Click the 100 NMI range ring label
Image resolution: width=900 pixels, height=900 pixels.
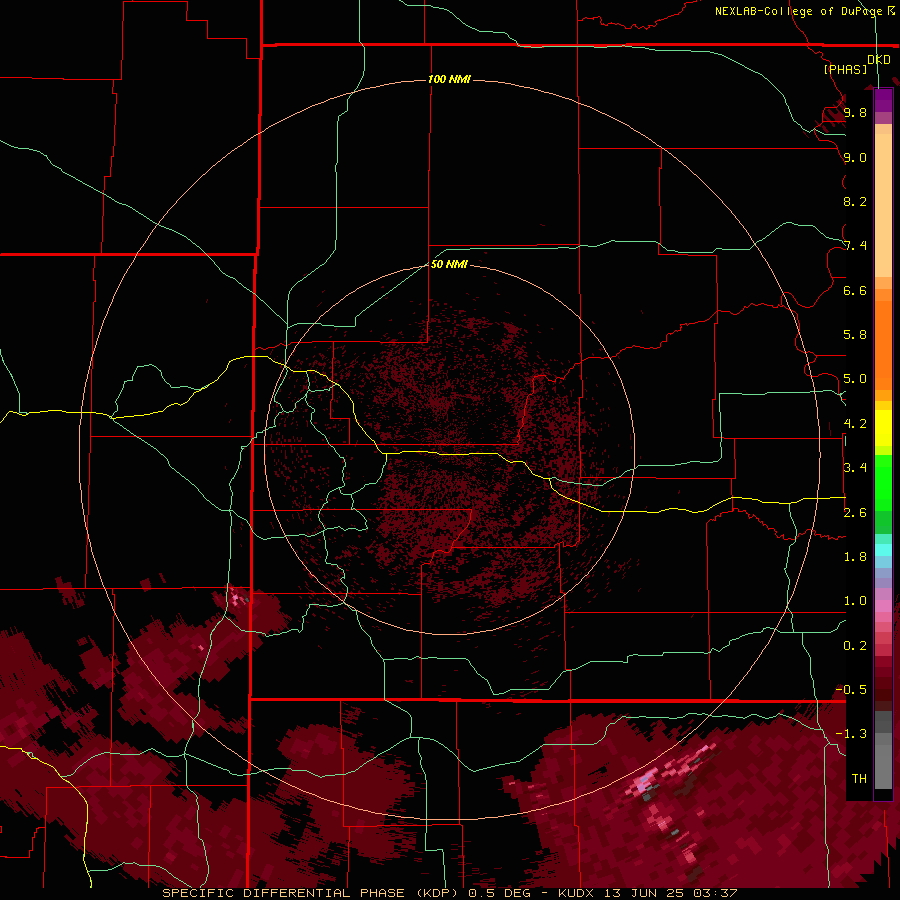click(449, 79)
